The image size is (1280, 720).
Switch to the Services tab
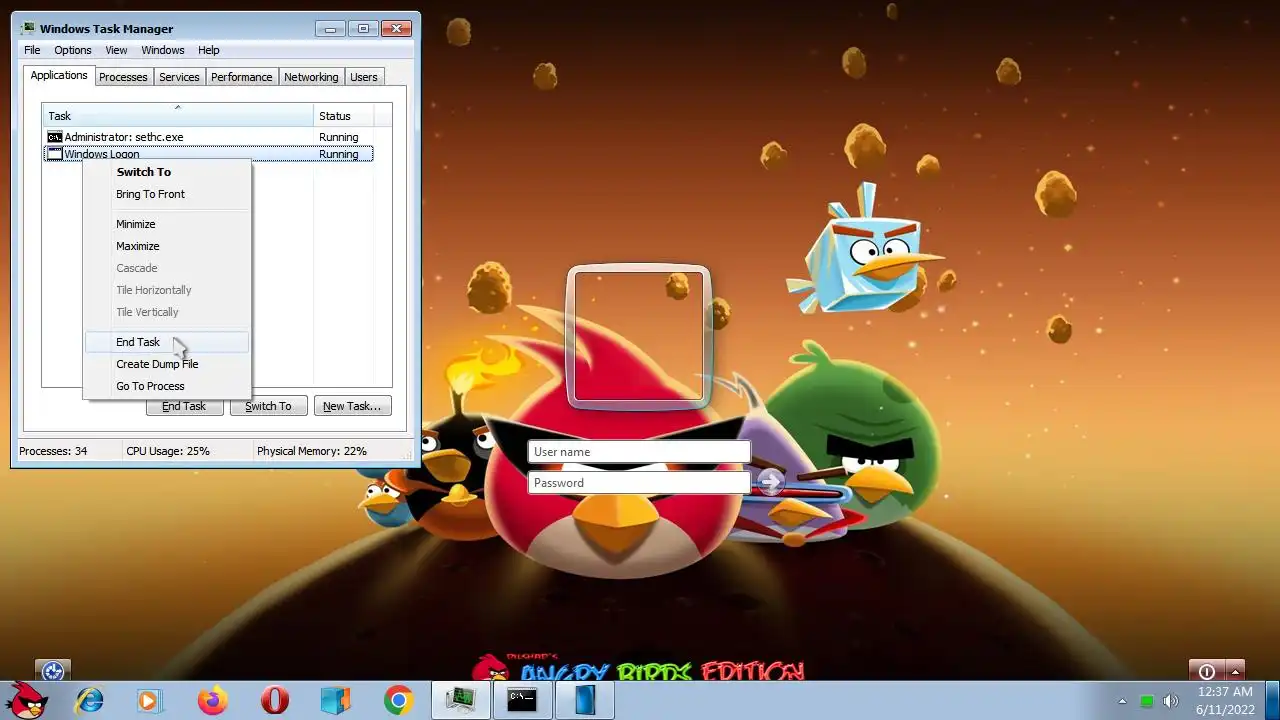pyautogui.click(x=179, y=77)
